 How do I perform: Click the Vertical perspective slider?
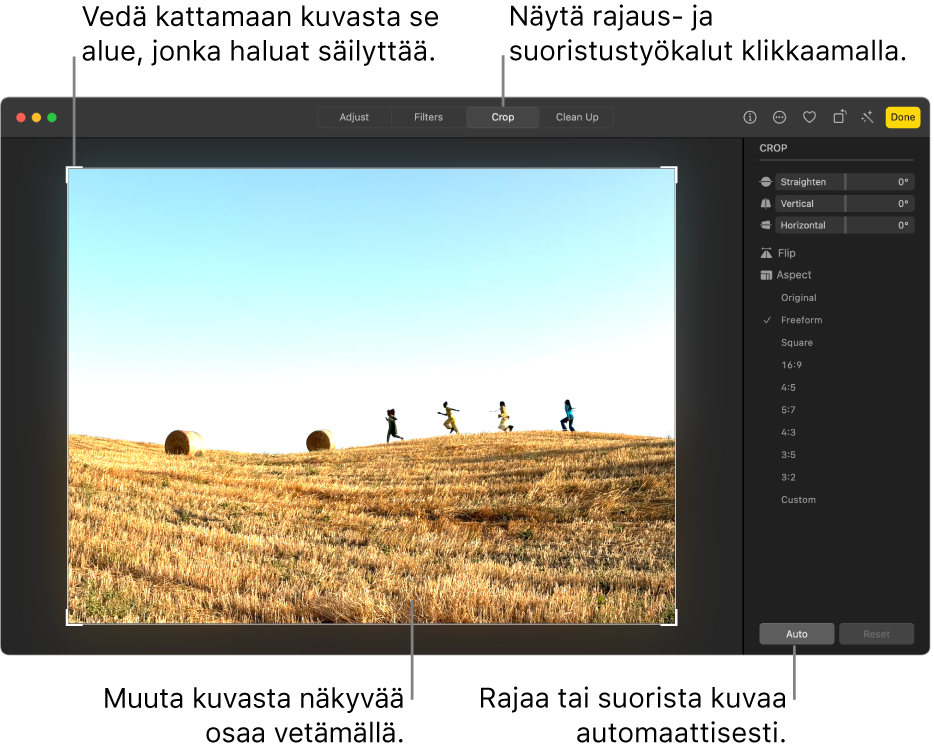pyautogui.click(x=844, y=204)
